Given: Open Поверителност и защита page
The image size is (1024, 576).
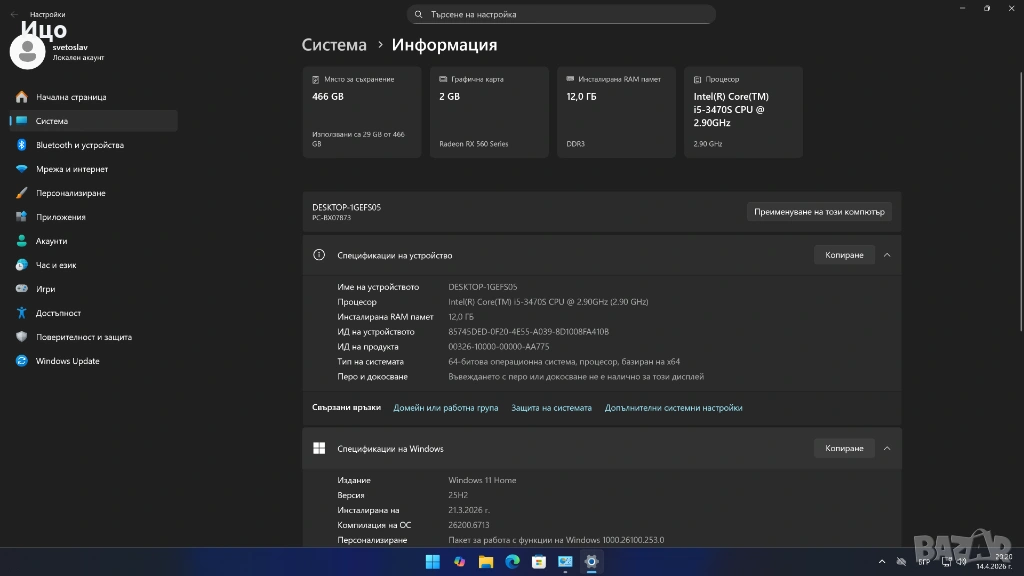Looking at the screenshot, I should (83, 337).
